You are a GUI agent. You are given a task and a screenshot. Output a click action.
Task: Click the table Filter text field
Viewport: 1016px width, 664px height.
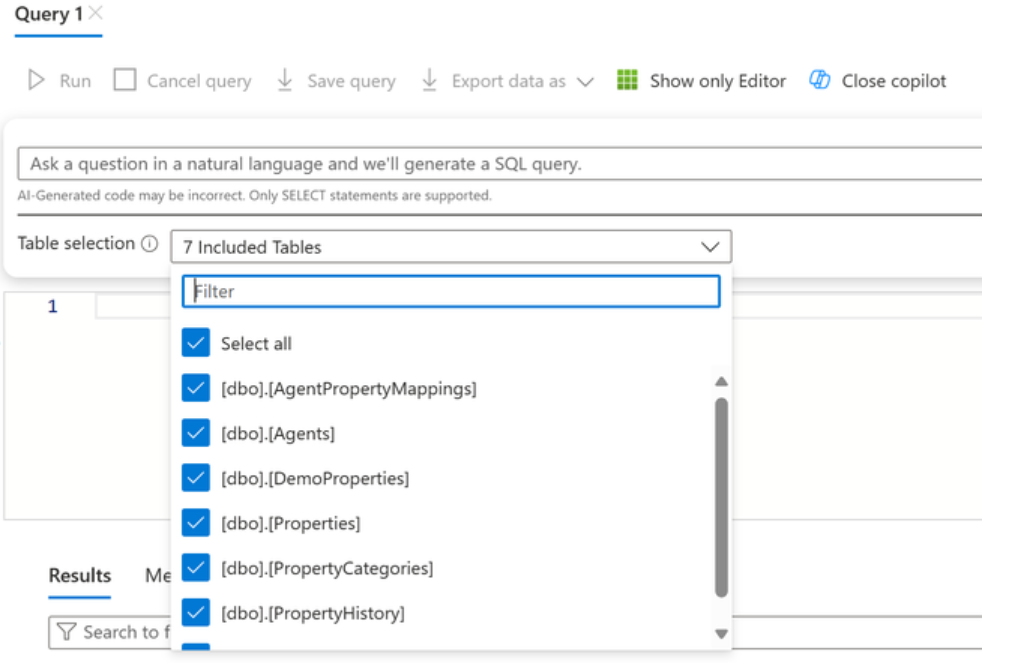pos(451,291)
